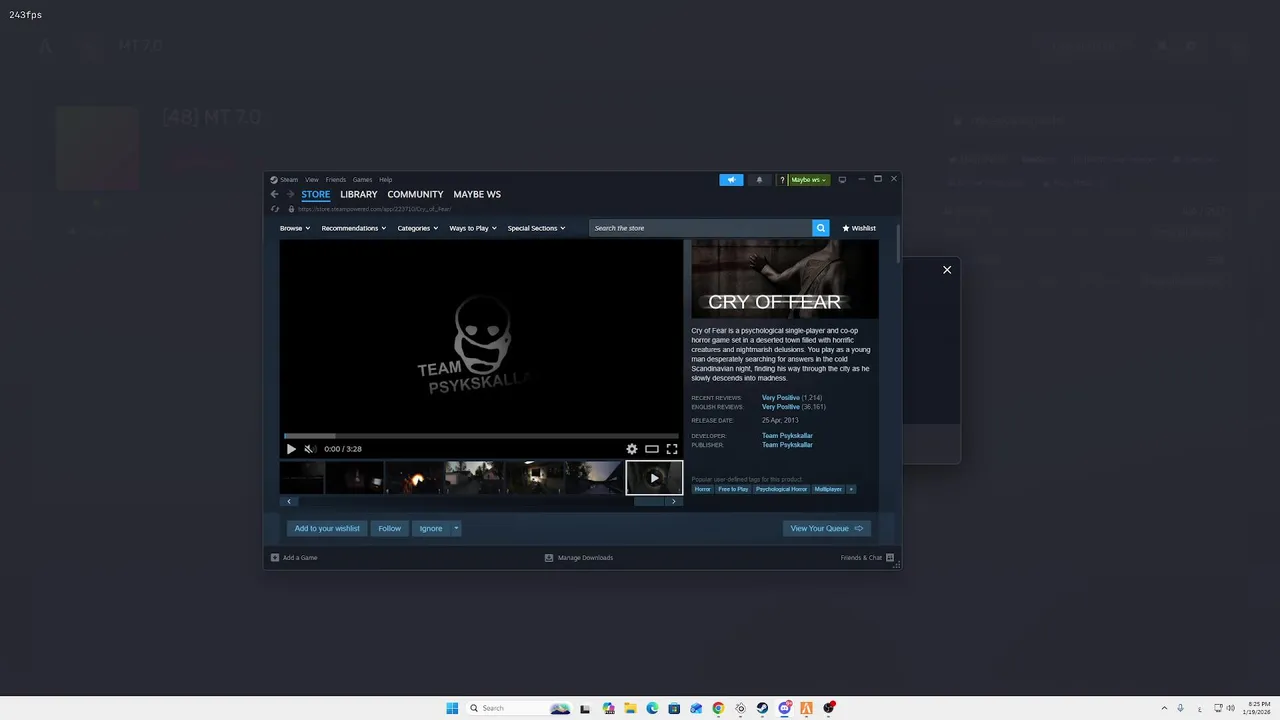Click Add a Game plus icon
The image size is (1280, 720).
point(275,557)
